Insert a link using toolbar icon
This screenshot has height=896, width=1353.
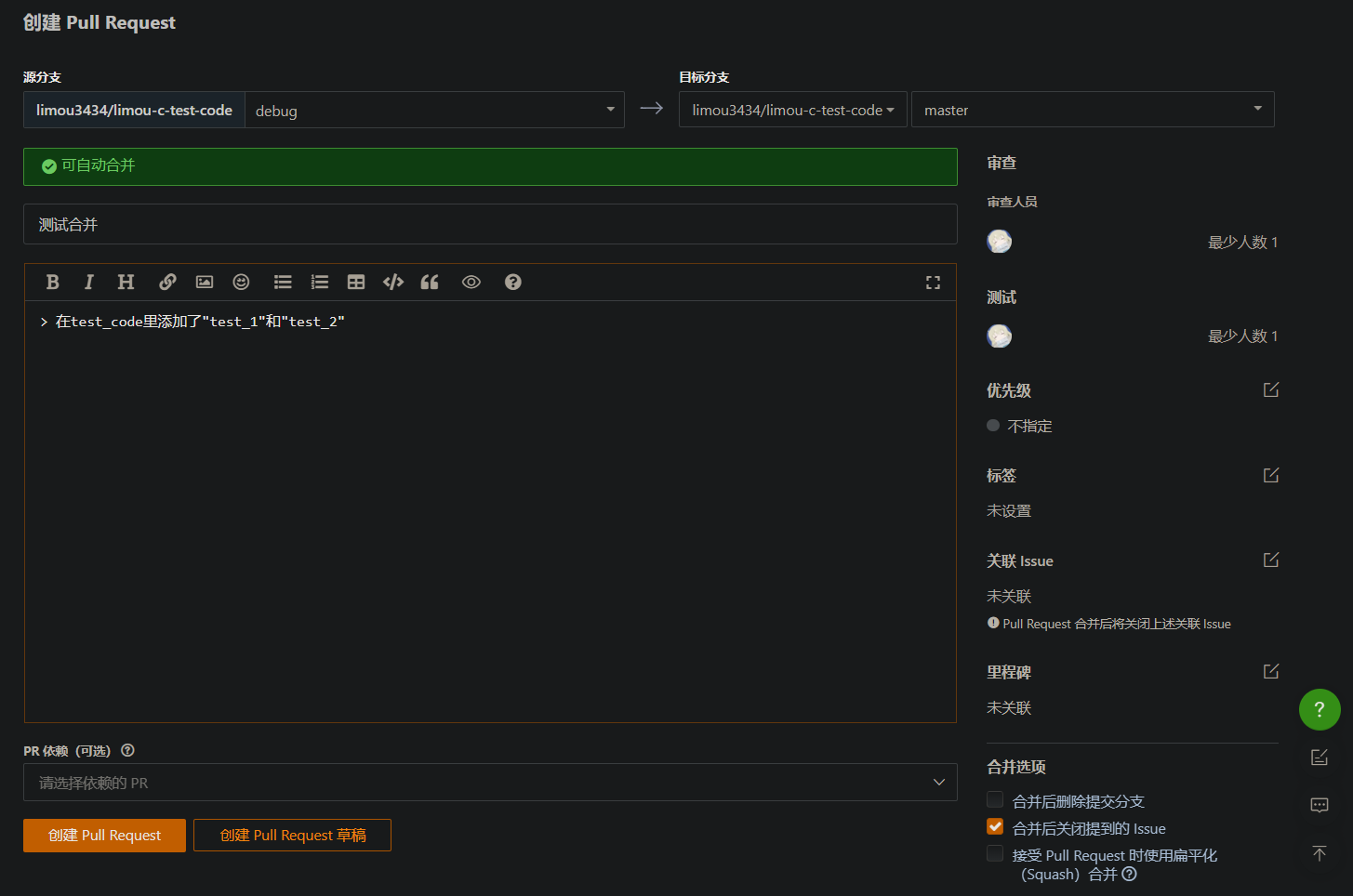pyautogui.click(x=167, y=283)
